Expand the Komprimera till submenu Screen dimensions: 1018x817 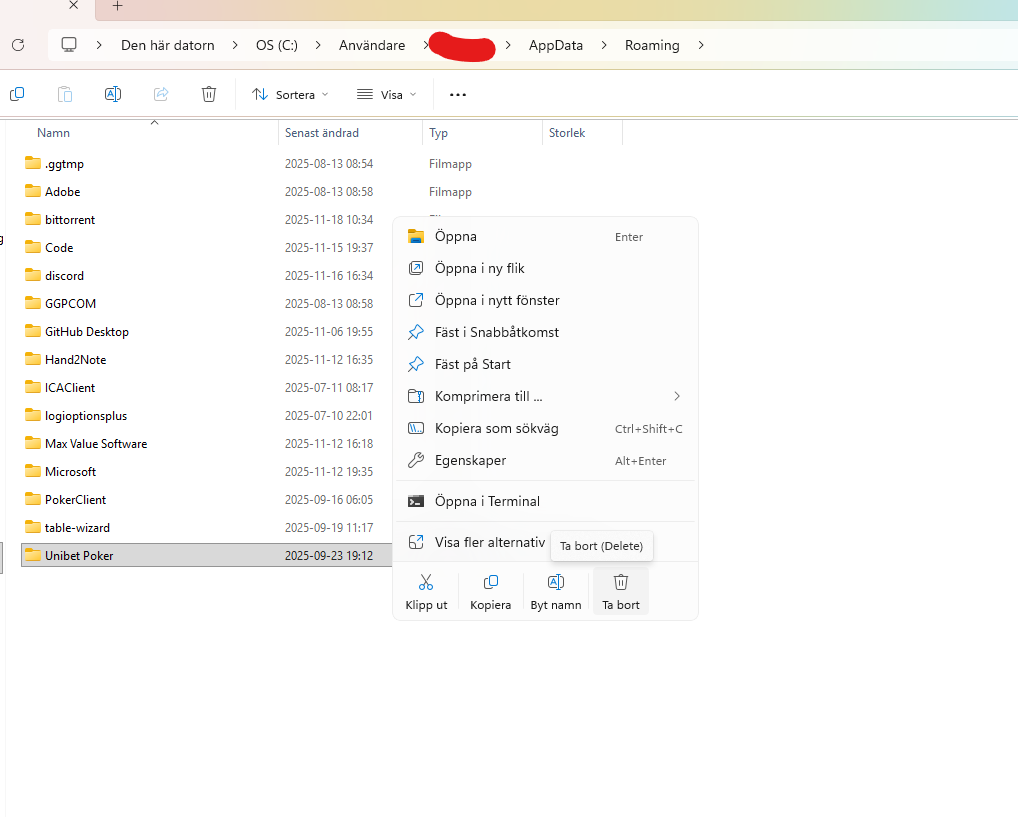click(x=676, y=396)
